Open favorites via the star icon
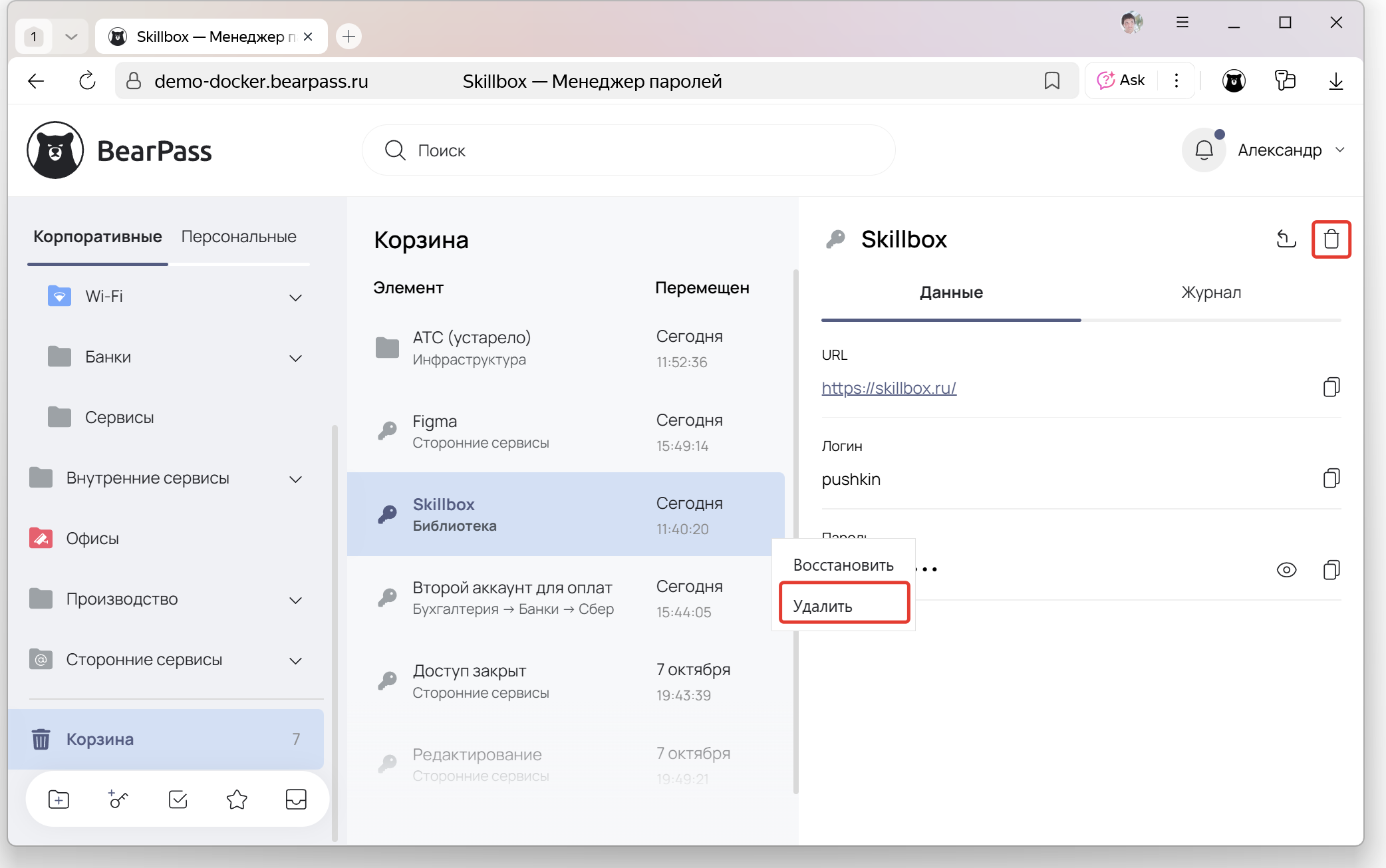The height and width of the screenshot is (868, 1386). coord(237,799)
